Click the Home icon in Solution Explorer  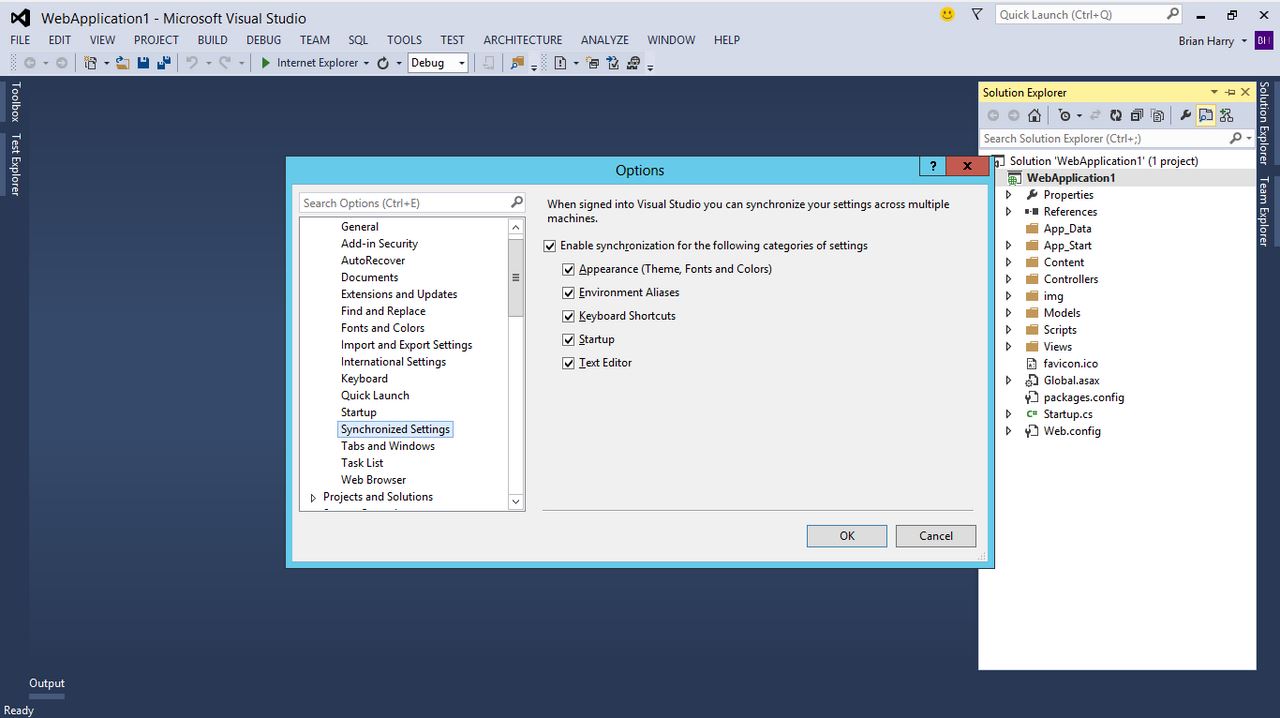coord(1035,116)
